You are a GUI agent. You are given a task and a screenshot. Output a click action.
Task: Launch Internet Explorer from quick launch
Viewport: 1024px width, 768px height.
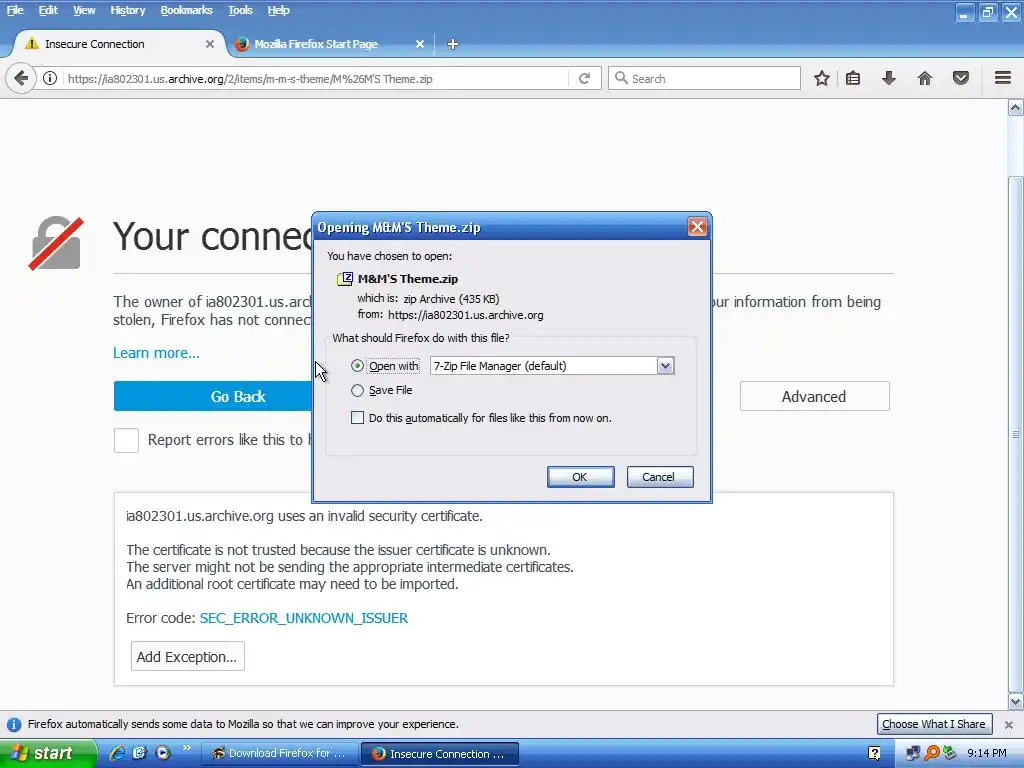117,753
